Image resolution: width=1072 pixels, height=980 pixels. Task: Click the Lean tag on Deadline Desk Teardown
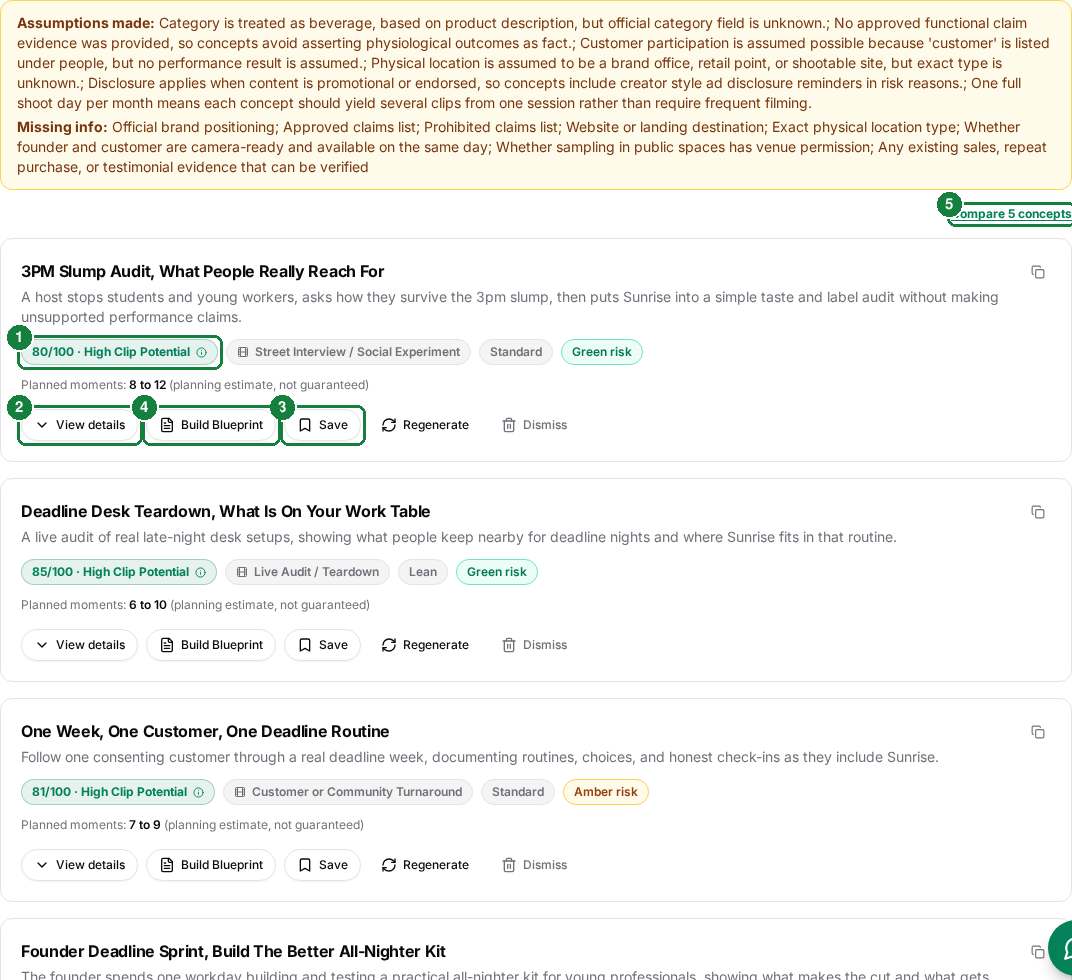point(423,572)
